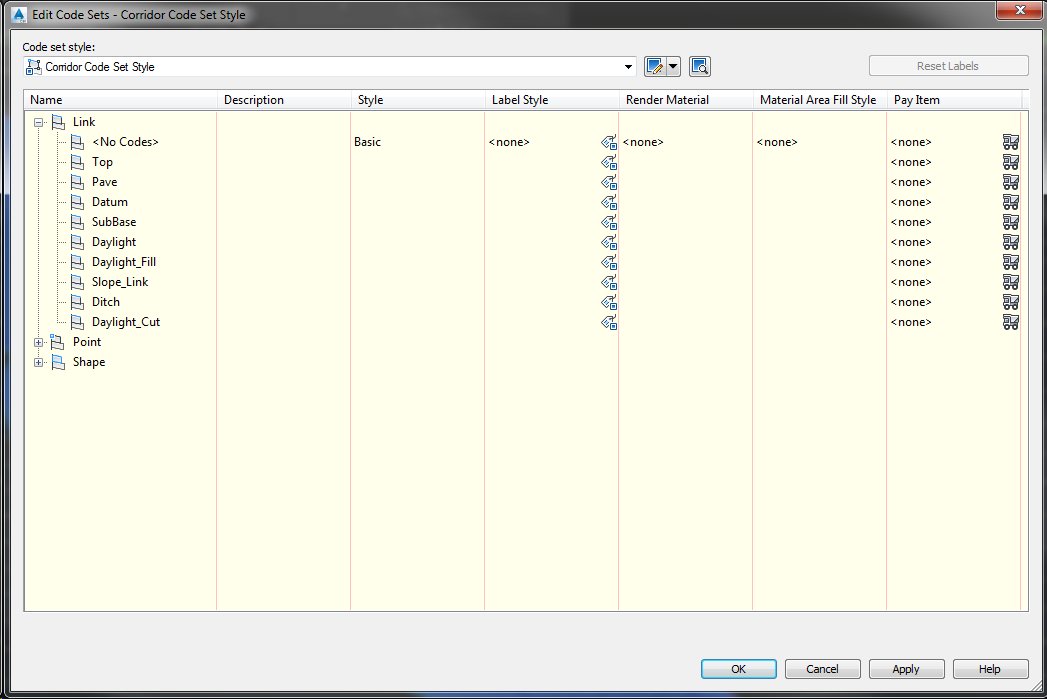Click label style icon in Ditch row
The image size is (1047, 699).
click(x=609, y=302)
